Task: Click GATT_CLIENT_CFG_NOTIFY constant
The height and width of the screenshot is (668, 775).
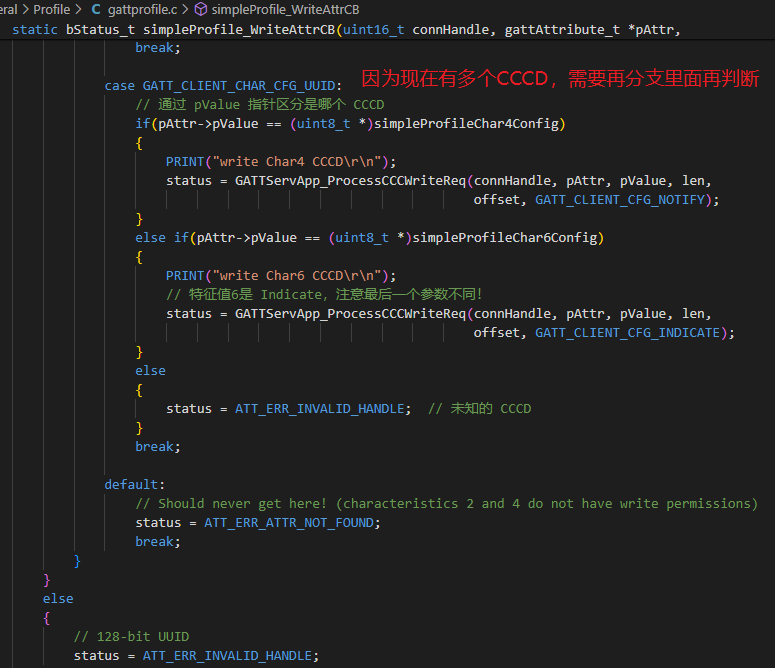Action: [x=622, y=200]
